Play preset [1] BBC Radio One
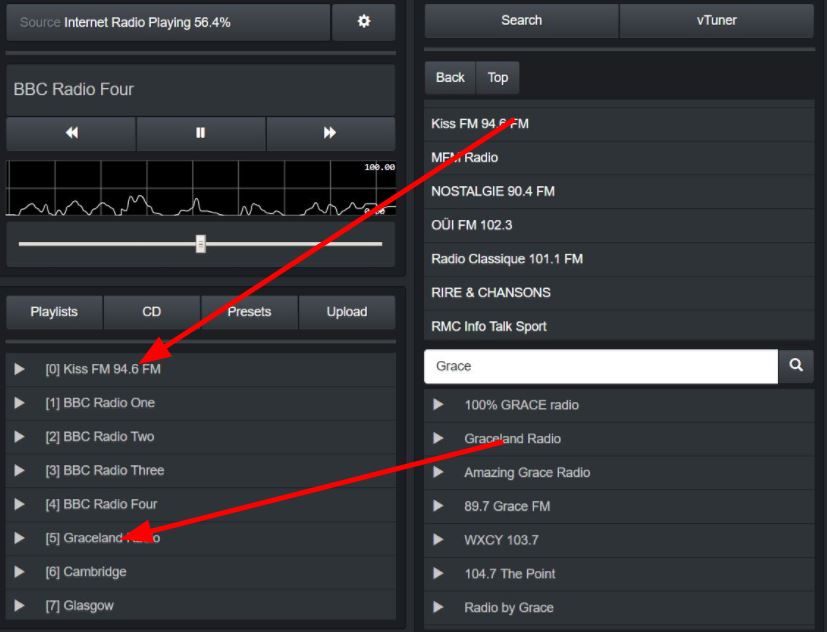827x632 pixels. (x=20, y=403)
